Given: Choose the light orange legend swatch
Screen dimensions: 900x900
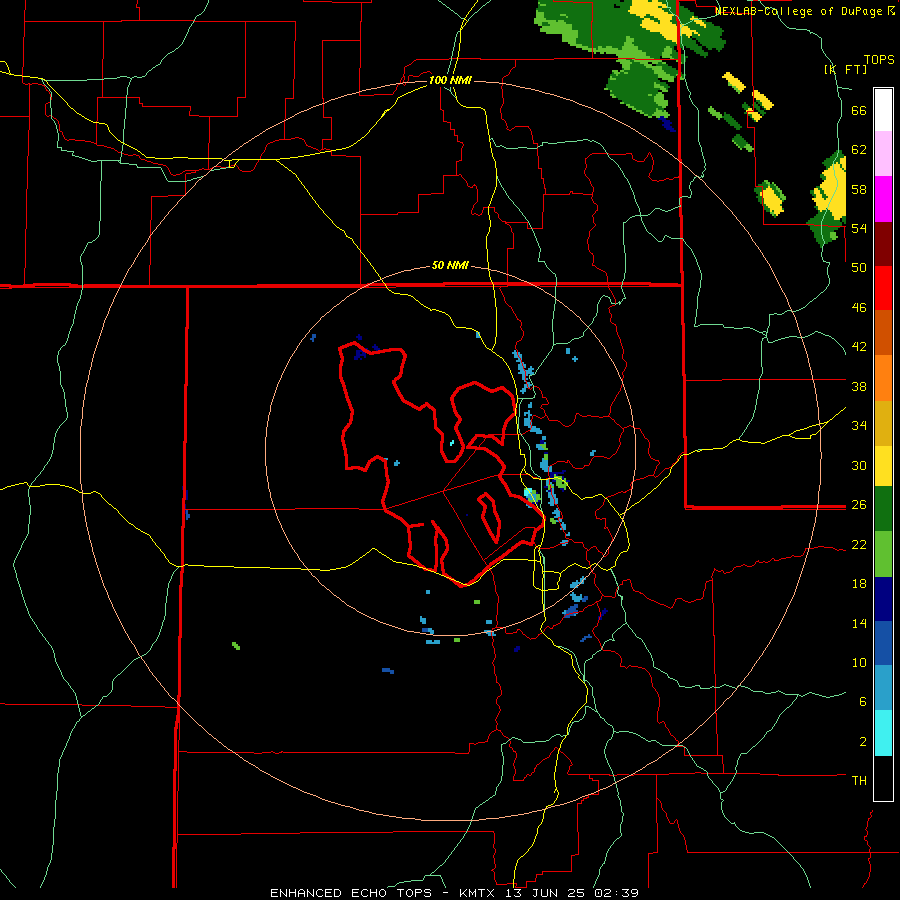Looking at the screenshot, I should pyautogui.click(x=883, y=377).
